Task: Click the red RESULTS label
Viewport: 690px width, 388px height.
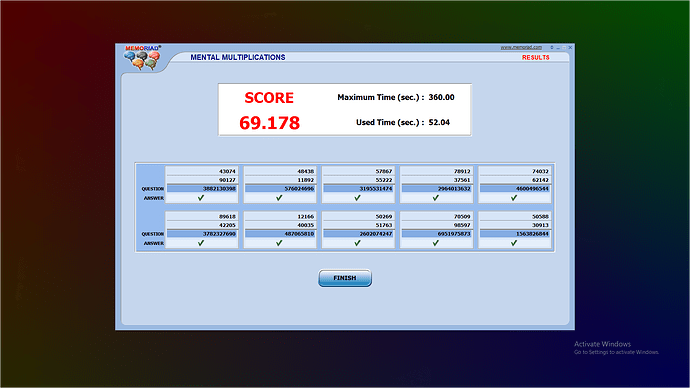Action: tap(536, 58)
